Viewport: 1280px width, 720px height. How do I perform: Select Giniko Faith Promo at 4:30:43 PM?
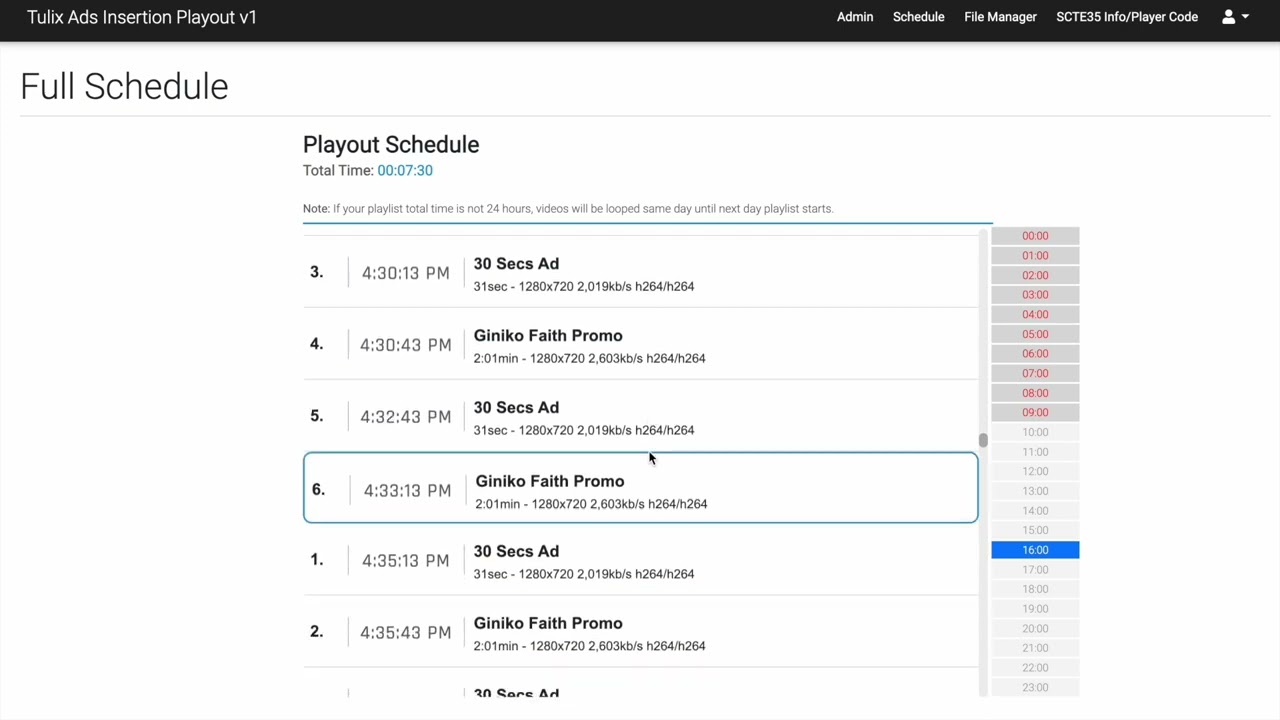pos(640,345)
